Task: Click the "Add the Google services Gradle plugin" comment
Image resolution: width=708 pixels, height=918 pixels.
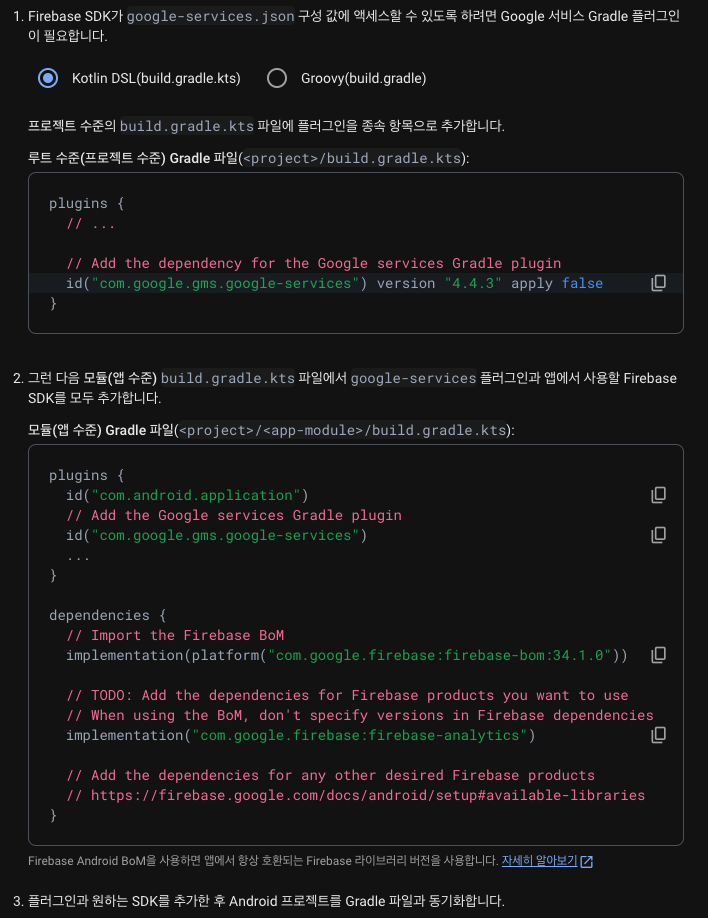Action: tap(234, 515)
